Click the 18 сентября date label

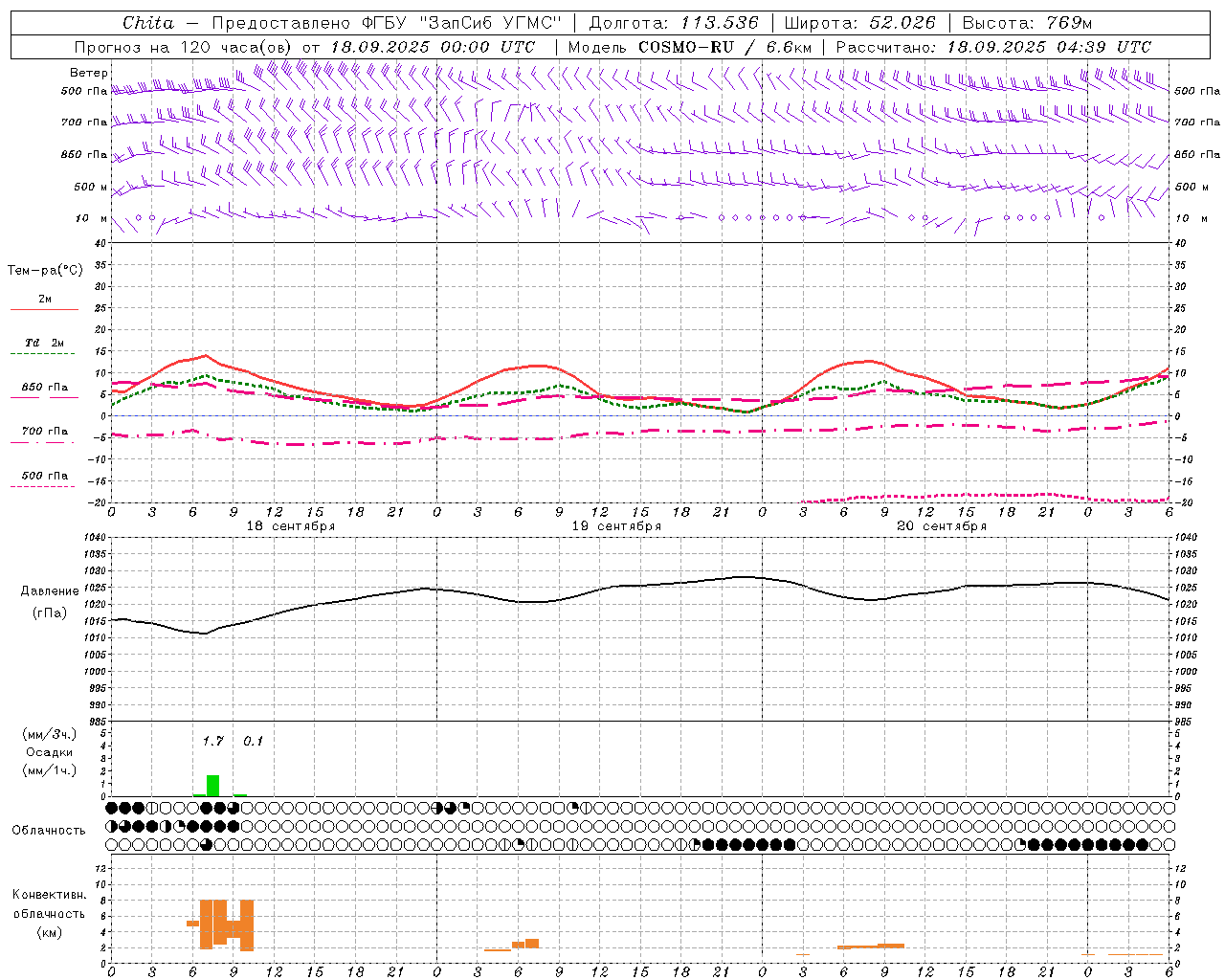click(291, 526)
